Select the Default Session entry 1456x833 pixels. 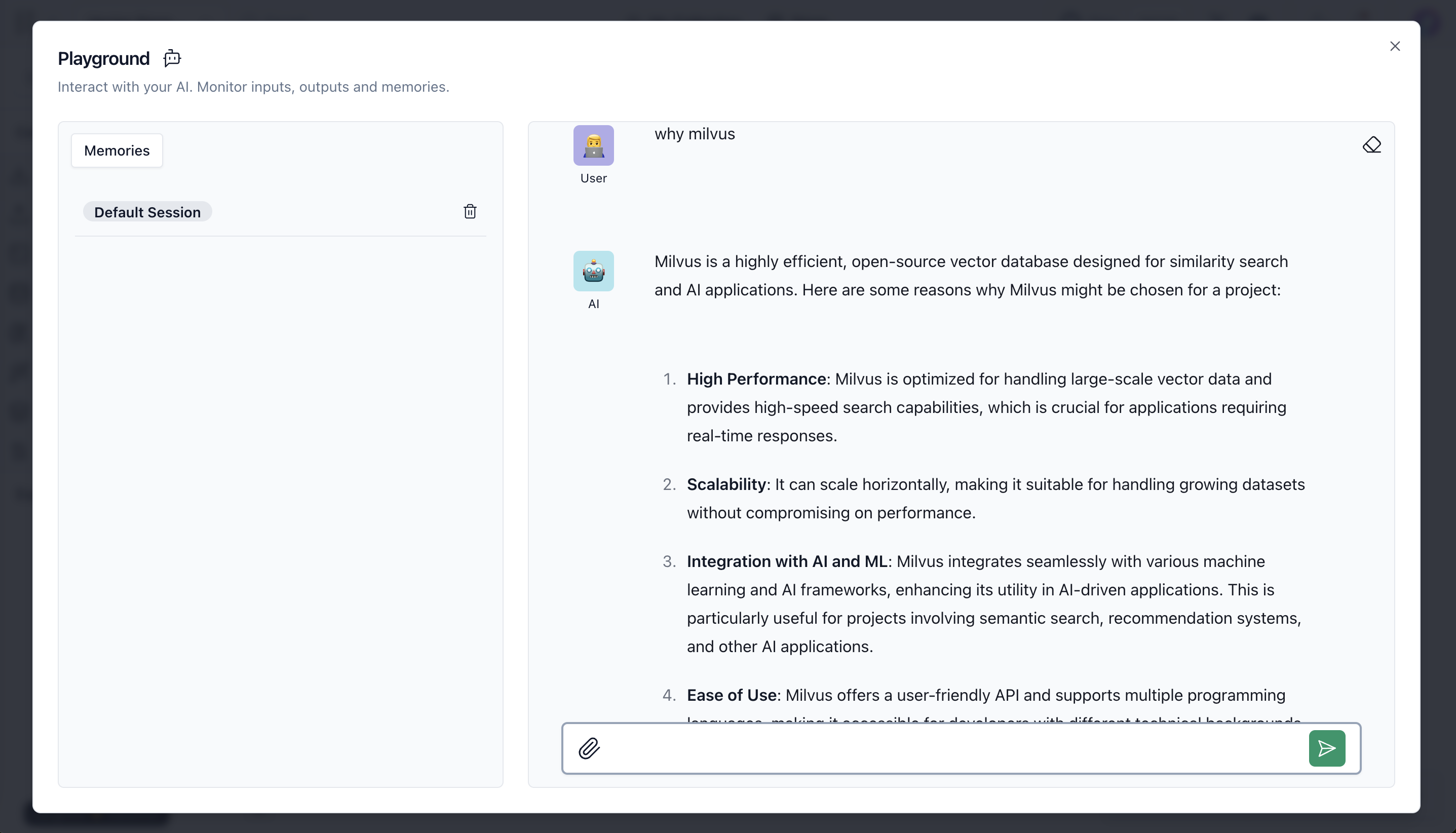pyautogui.click(x=147, y=212)
